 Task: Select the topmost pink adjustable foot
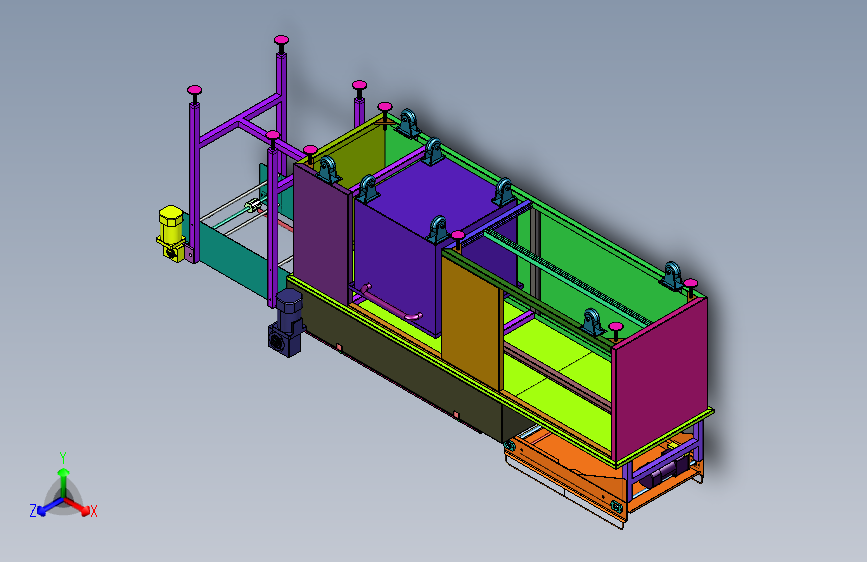281,40
